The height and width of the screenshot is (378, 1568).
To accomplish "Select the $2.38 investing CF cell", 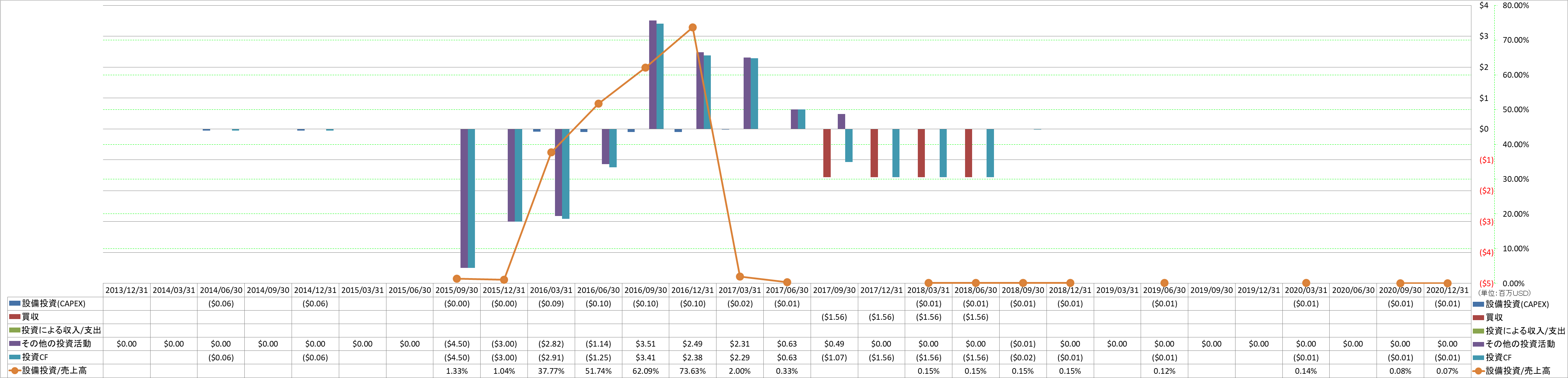I will tap(693, 357).
